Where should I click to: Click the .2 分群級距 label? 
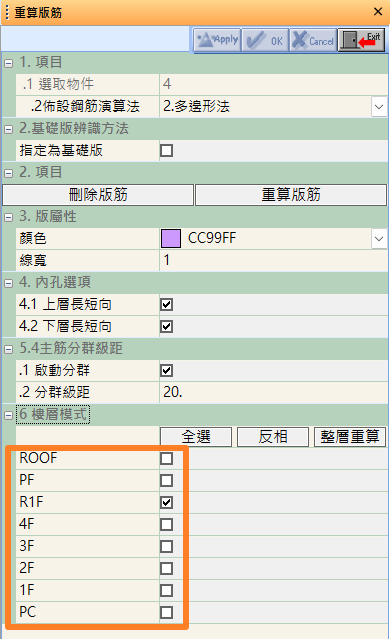point(54,392)
